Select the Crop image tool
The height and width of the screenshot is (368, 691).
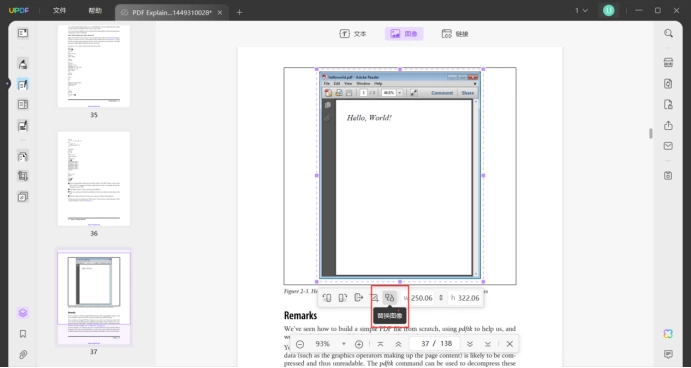click(374, 298)
